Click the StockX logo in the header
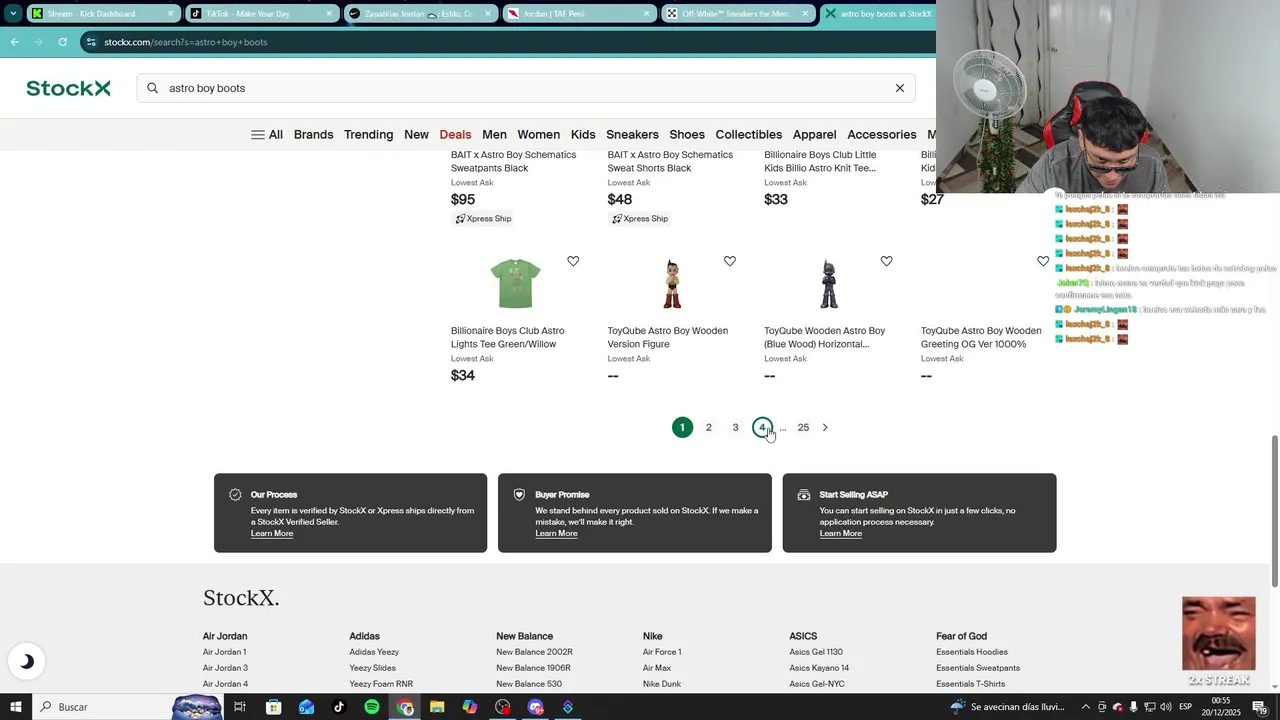This screenshot has width=1280, height=720. pos(68,88)
